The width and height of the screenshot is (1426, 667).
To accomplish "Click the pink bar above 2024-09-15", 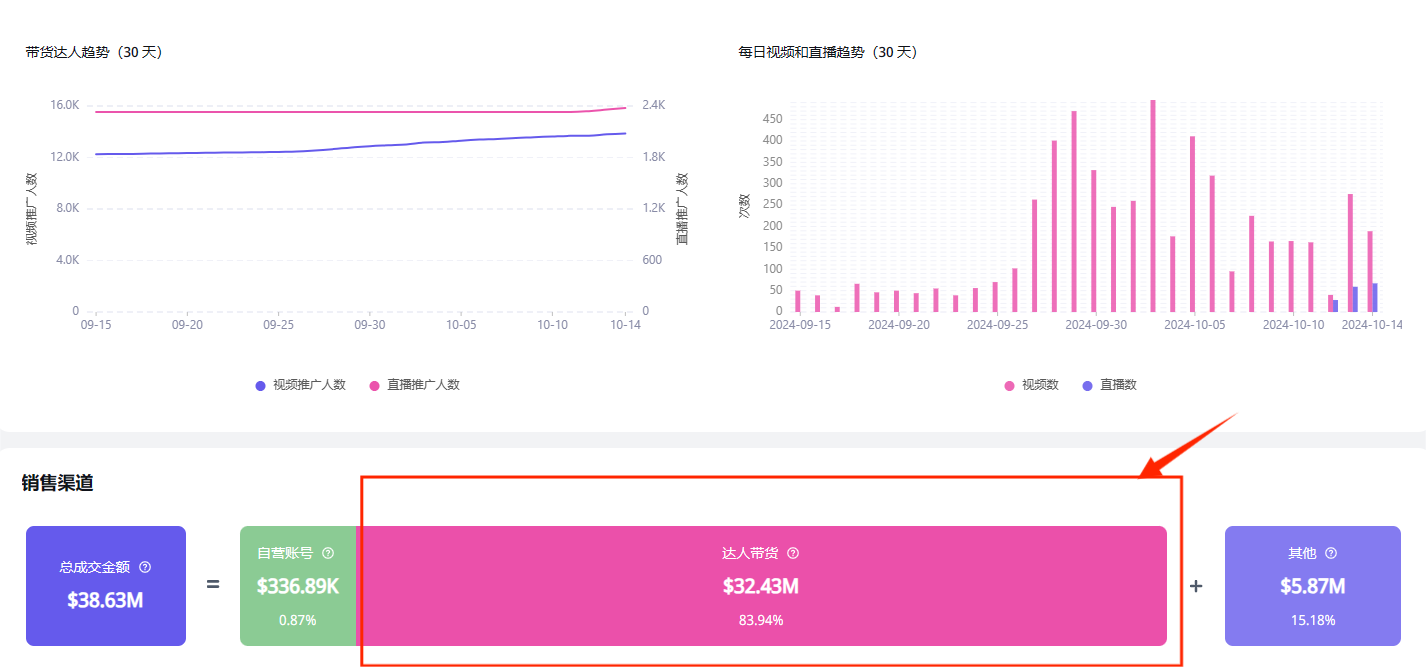I will [797, 301].
